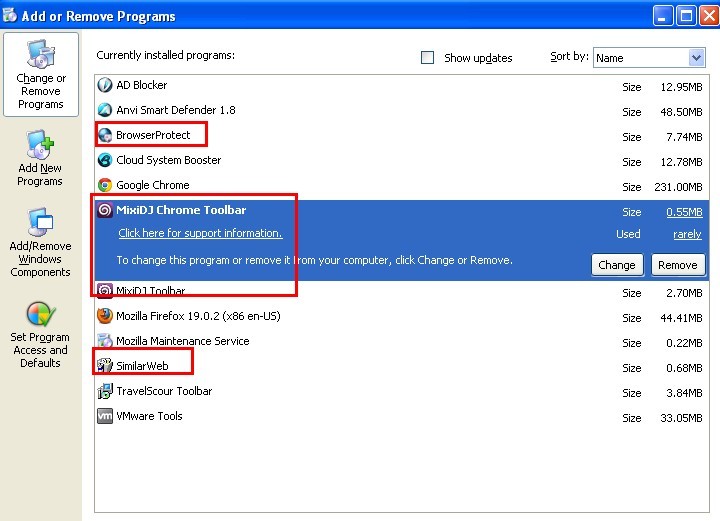Click the TravelScour Toolbar icon

click(x=105, y=391)
